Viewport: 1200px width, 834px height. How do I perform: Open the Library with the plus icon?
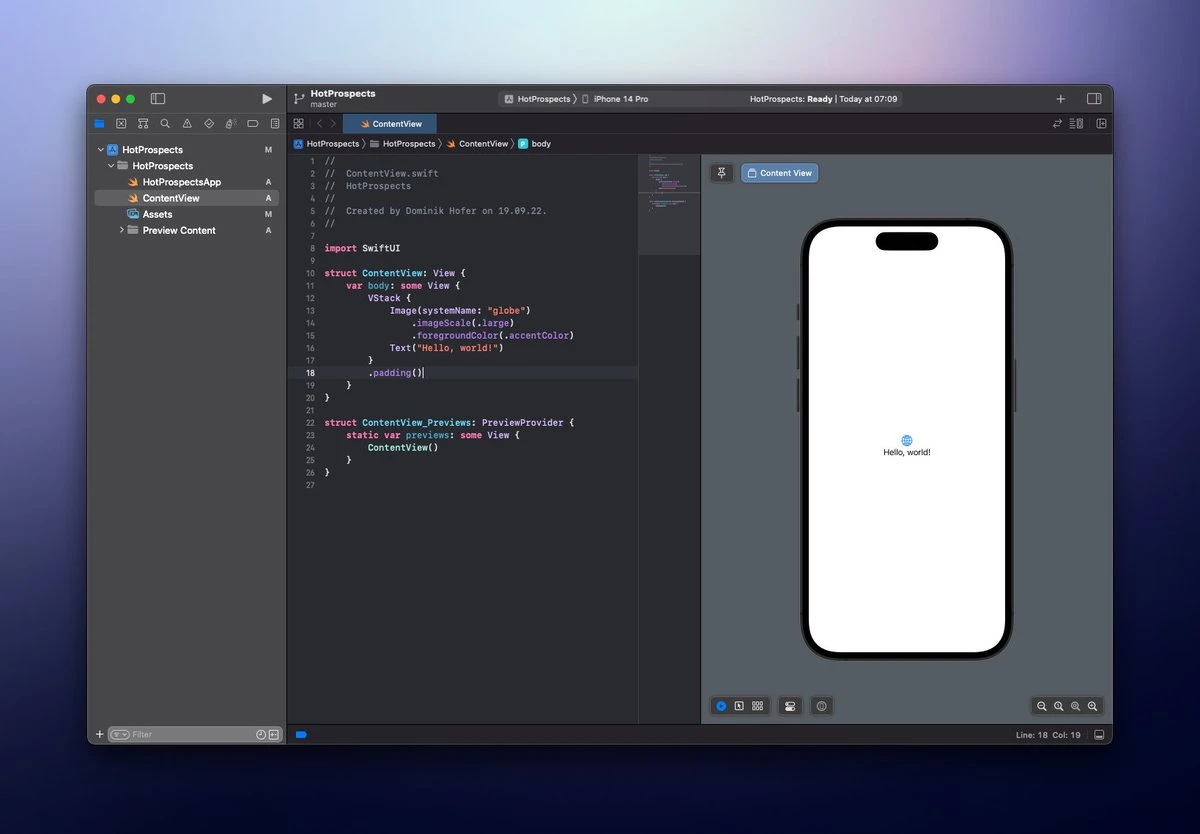point(1061,99)
